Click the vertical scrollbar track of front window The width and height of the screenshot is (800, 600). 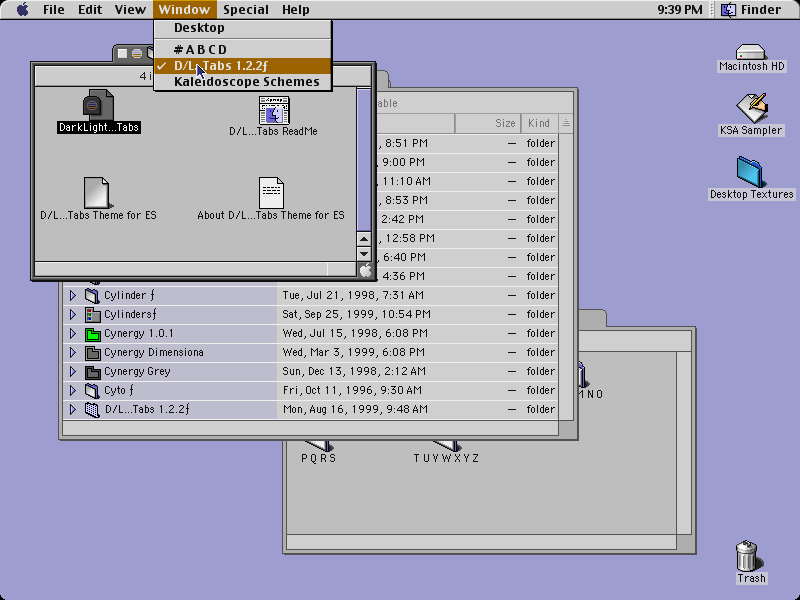pyautogui.click(x=364, y=160)
